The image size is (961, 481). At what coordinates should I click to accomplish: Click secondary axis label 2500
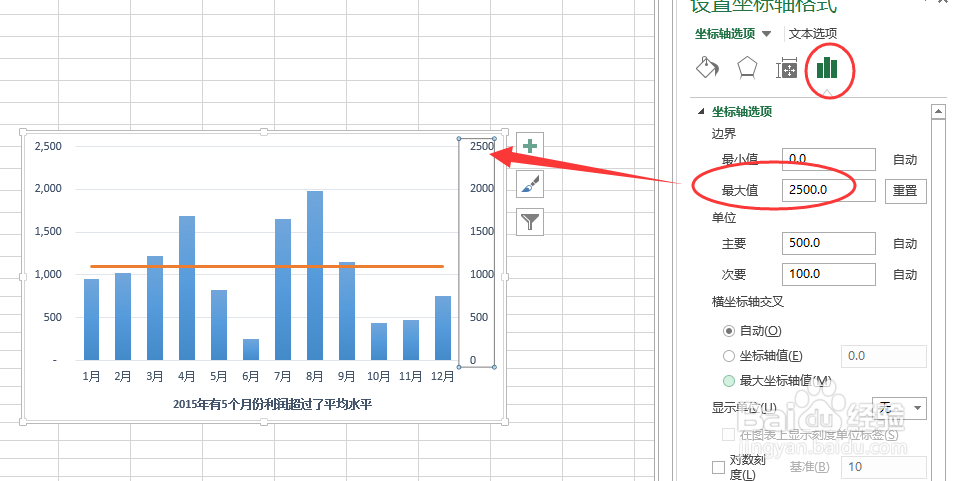[x=482, y=146]
